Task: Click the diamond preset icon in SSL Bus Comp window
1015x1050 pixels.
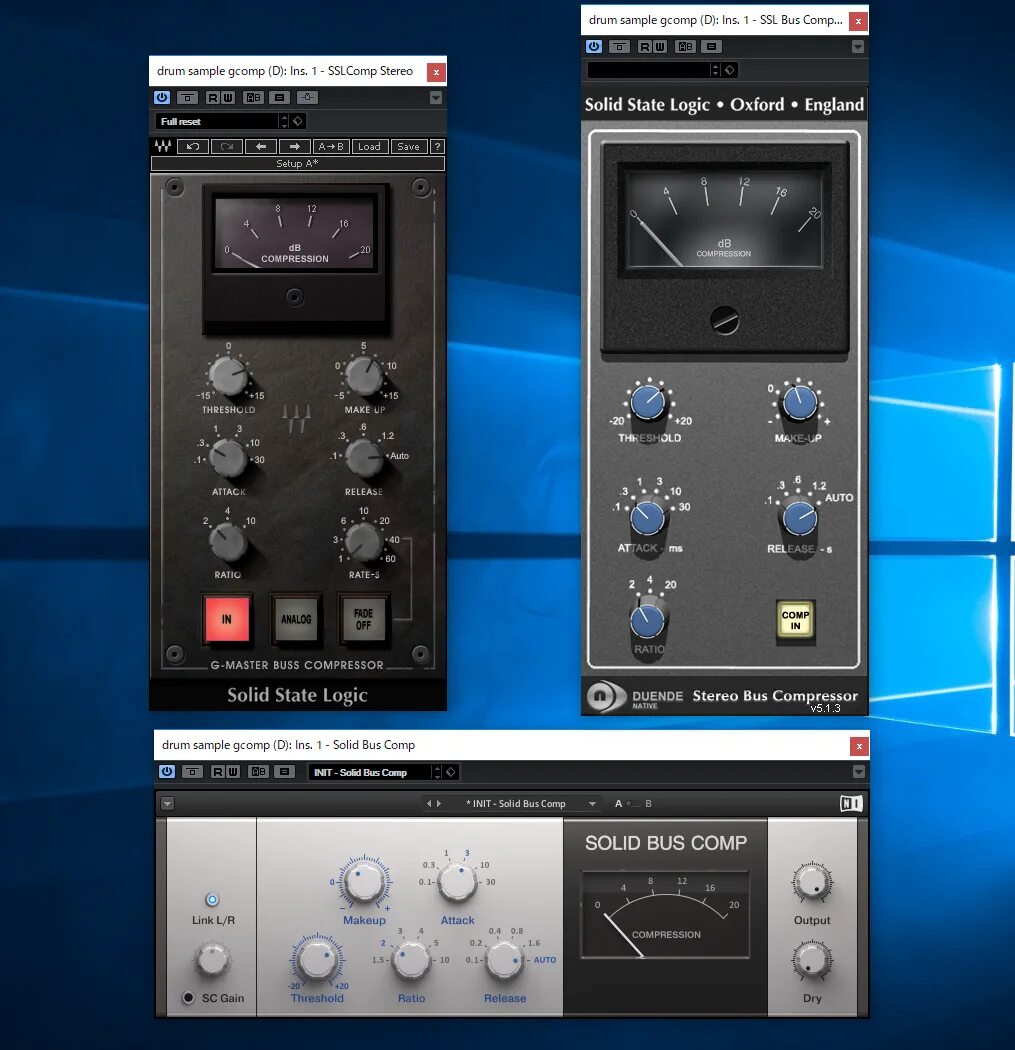Action: (730, 70)
